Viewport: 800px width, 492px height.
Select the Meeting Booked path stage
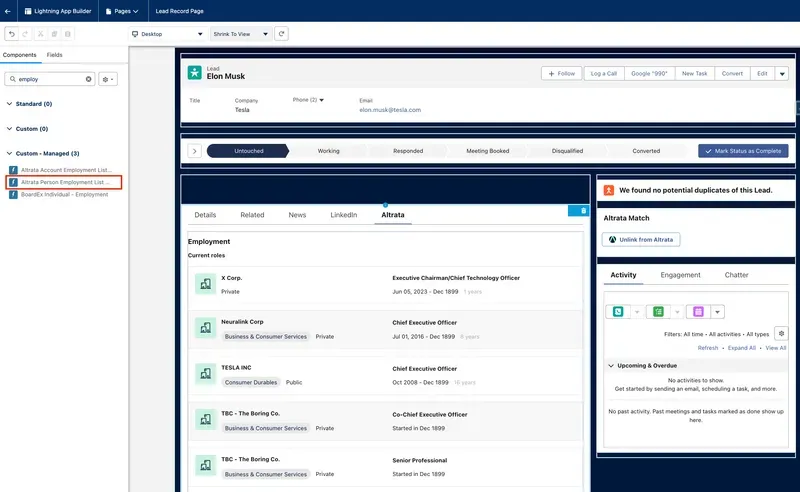[487, 151]
